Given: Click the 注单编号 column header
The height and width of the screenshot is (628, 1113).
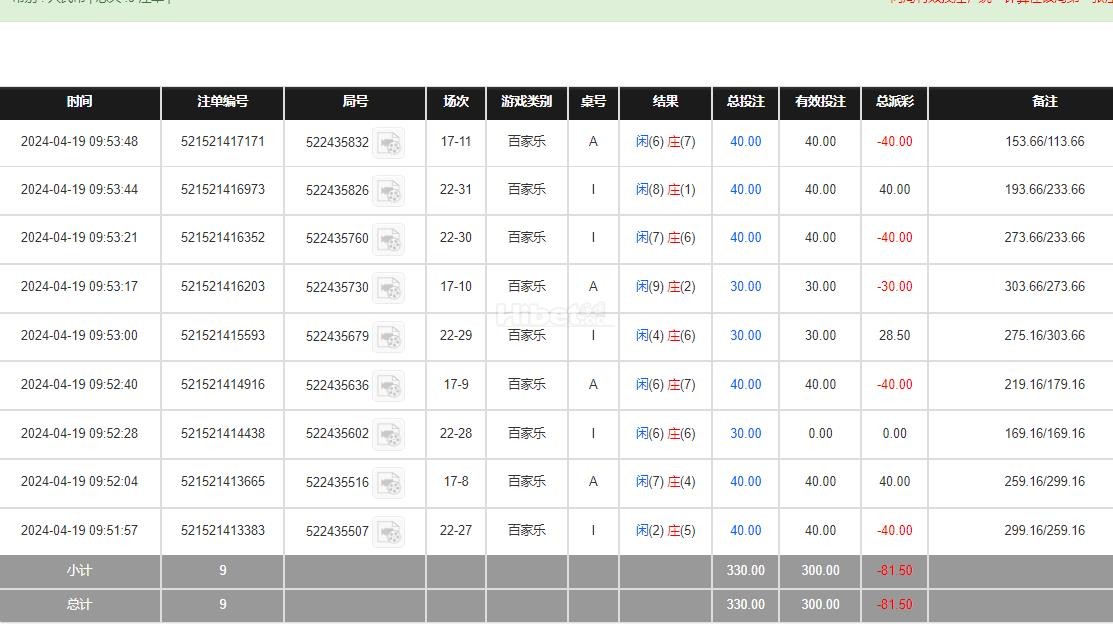Looking at the screenshot, I should click(223, 102).
